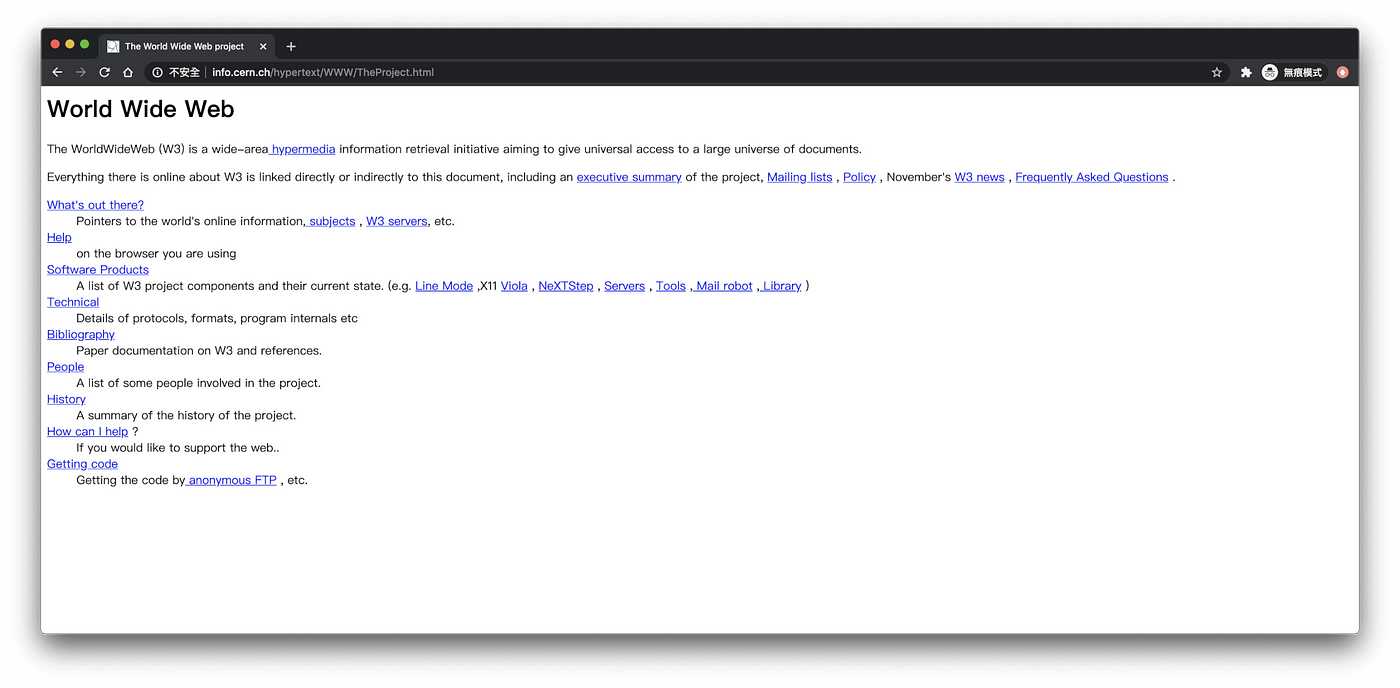The height and width of the screenshot is (688, 1400).
Task: Follow the Mail robot link
Action: pyautogui.click(x=722, y=286)
